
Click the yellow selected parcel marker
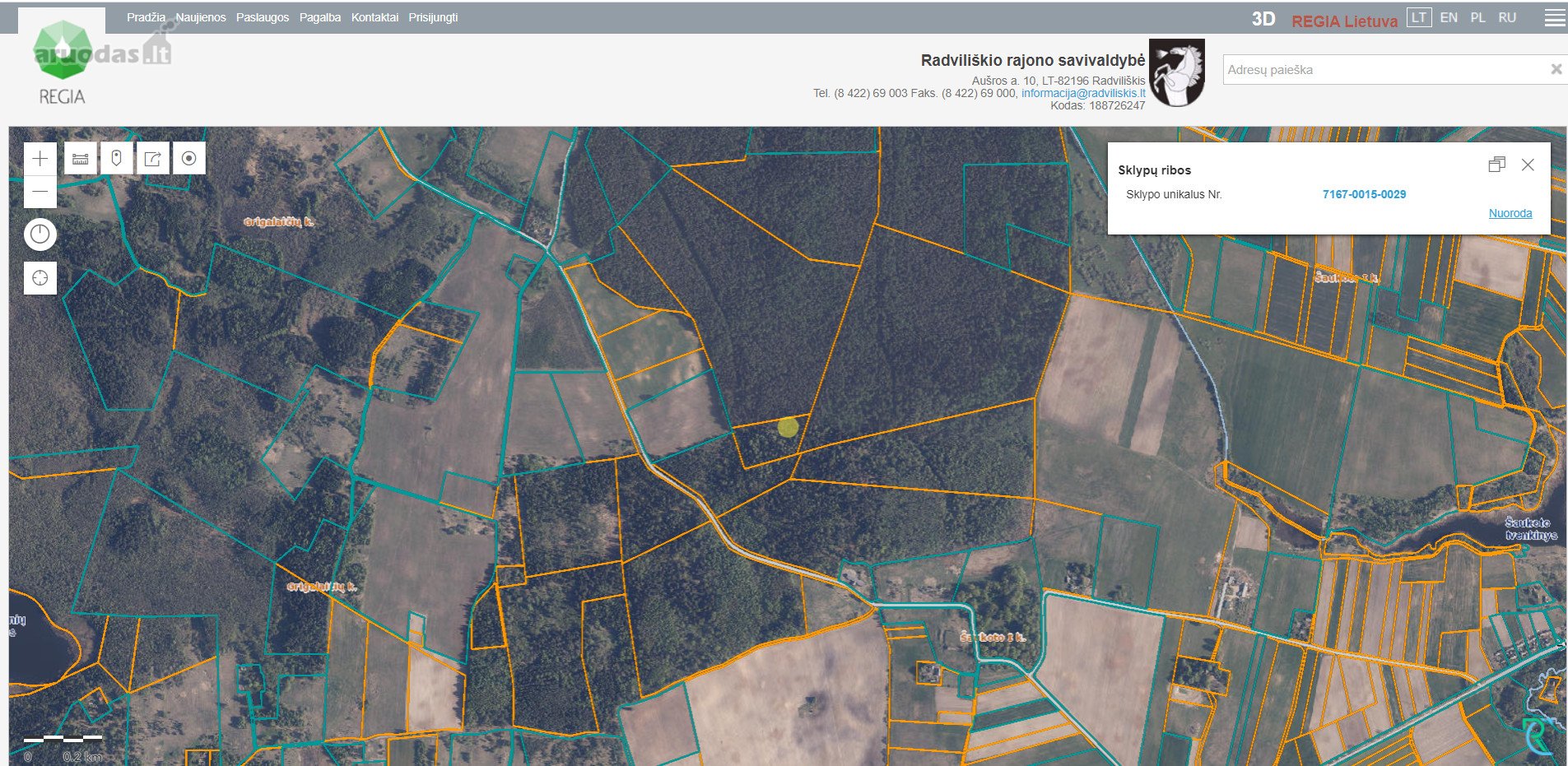click(x=788, y=426)
